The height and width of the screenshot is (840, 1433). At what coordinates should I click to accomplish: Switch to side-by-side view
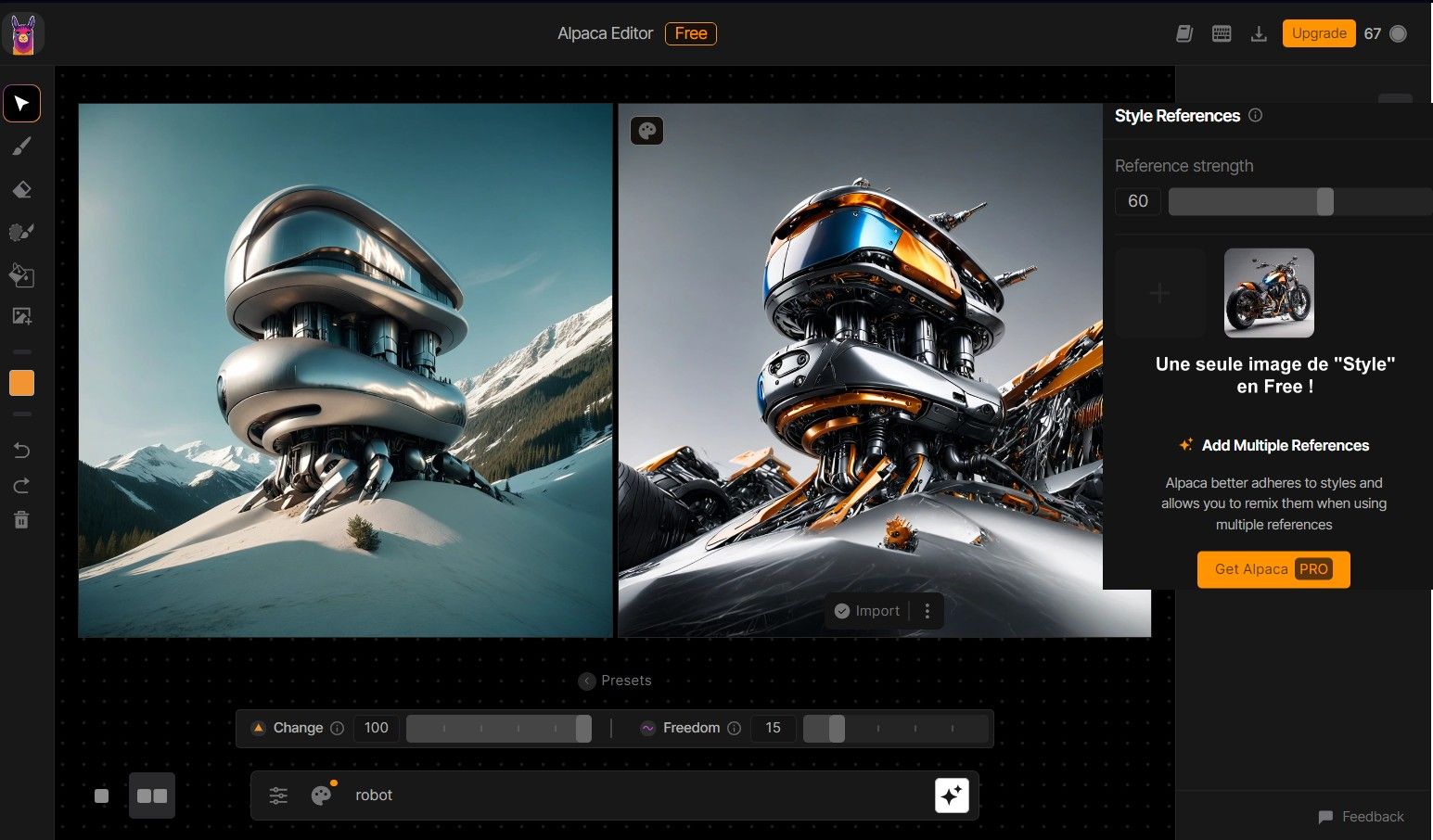[152, 795]
